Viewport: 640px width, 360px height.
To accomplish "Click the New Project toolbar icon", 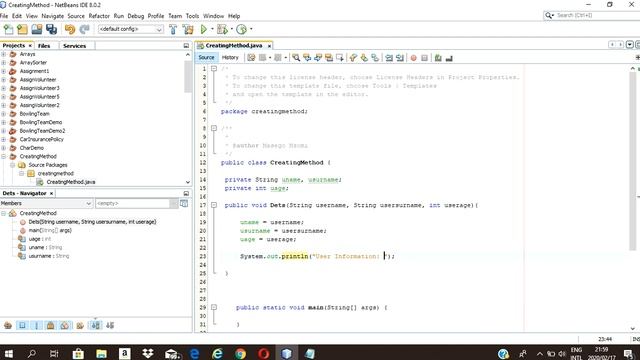I will click(22, 29).
